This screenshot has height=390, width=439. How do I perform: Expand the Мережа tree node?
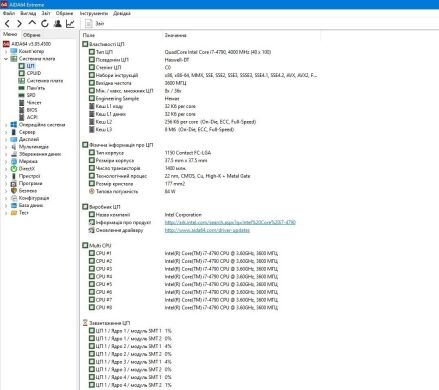[6, 161]
